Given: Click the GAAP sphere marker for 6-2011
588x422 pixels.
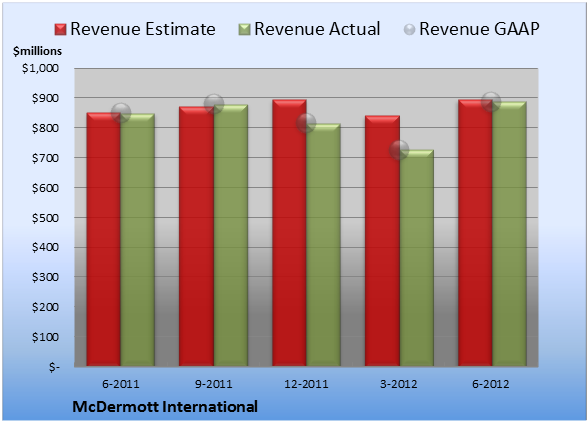Looking at the screenshot, I should tap(121, 113).
